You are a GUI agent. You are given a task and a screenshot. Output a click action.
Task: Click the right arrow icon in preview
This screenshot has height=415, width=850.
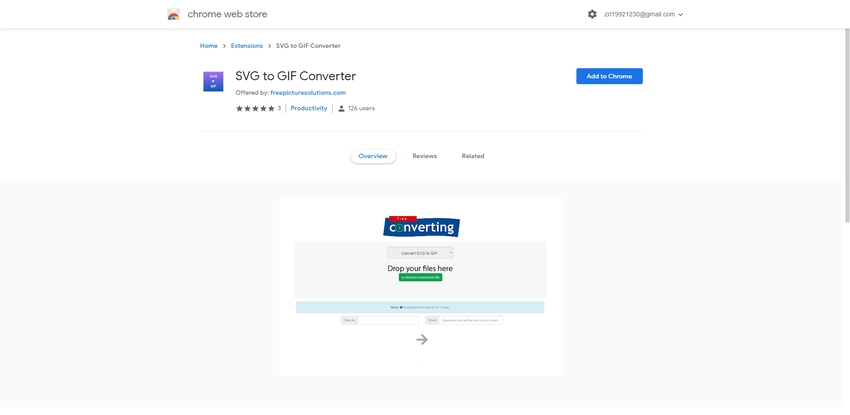(x=422, y=340)
